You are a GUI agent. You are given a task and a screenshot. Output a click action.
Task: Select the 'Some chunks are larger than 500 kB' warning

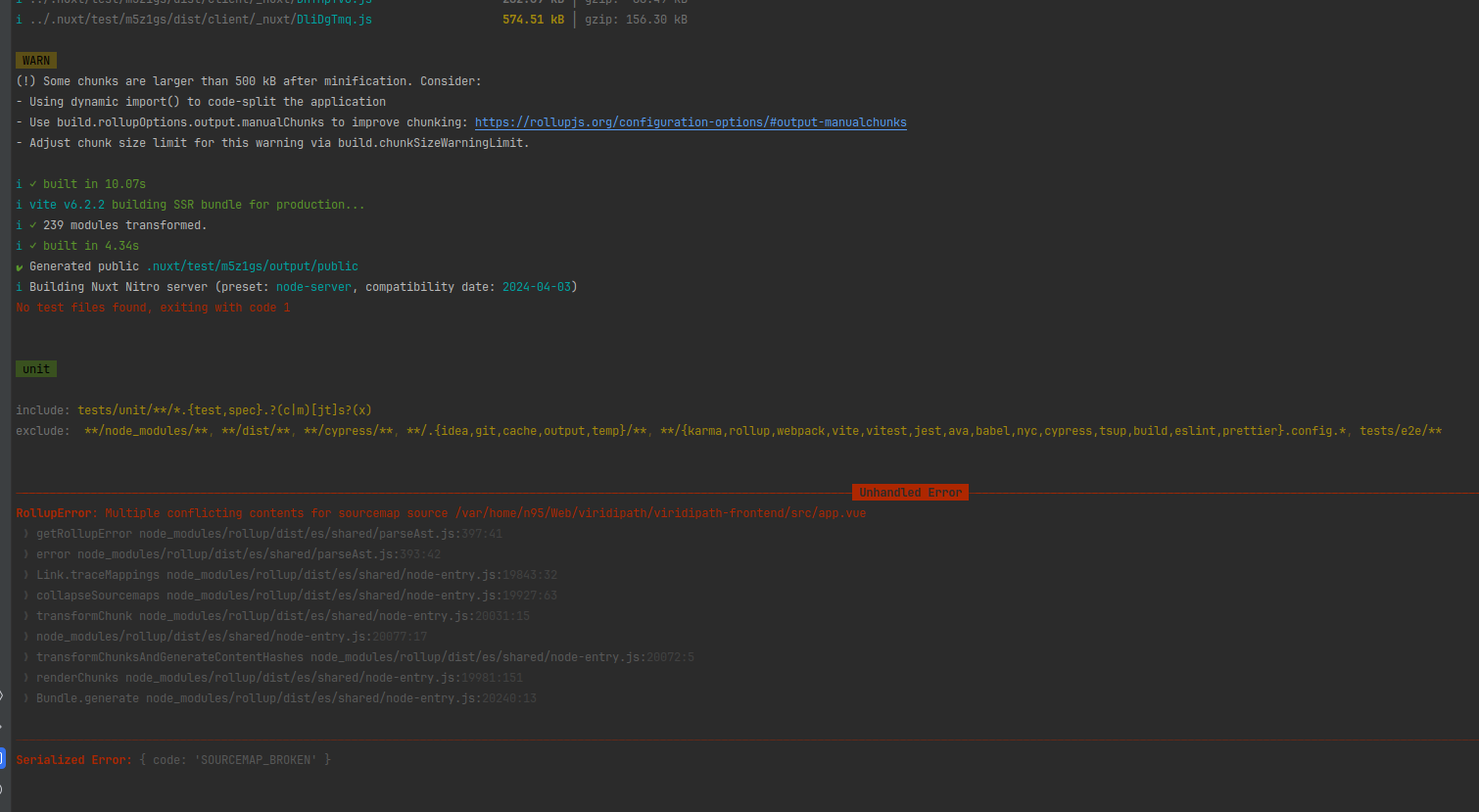[x=249, y=81]
